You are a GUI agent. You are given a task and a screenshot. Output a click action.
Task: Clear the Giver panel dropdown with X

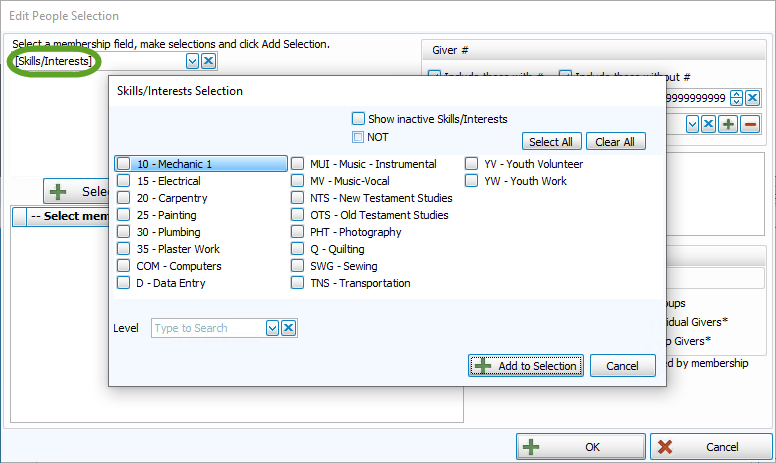pos(707,124)
